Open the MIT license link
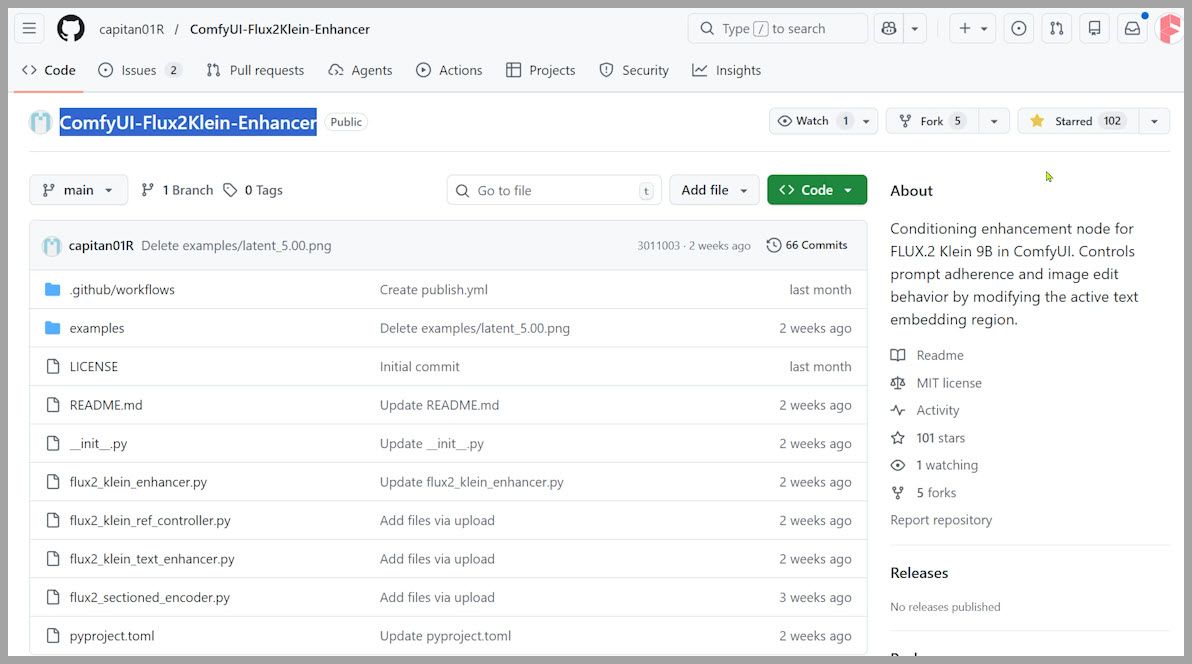Image resolution: width=1192 pixels, height=664 pixels. [948, 383]
